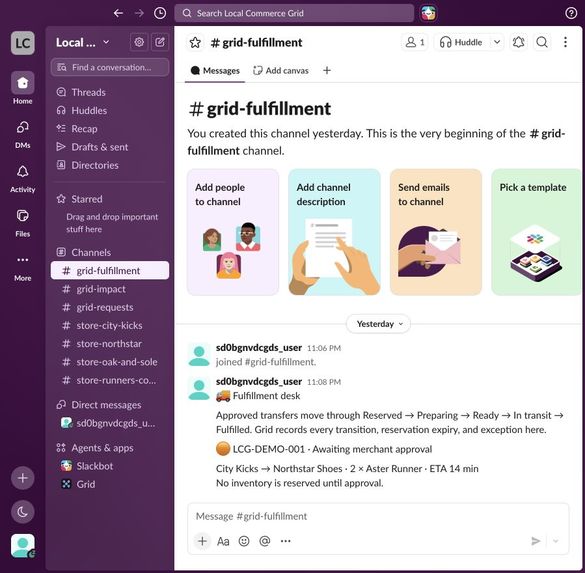
Task: Start a Huddle in the channel
Action: (461, 42)
